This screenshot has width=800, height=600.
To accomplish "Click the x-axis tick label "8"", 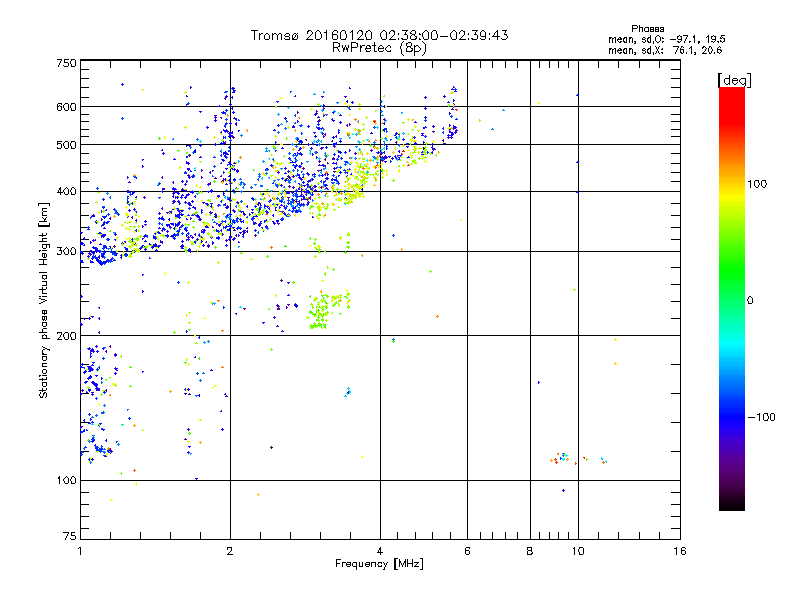I will click(x=530, y=551).
